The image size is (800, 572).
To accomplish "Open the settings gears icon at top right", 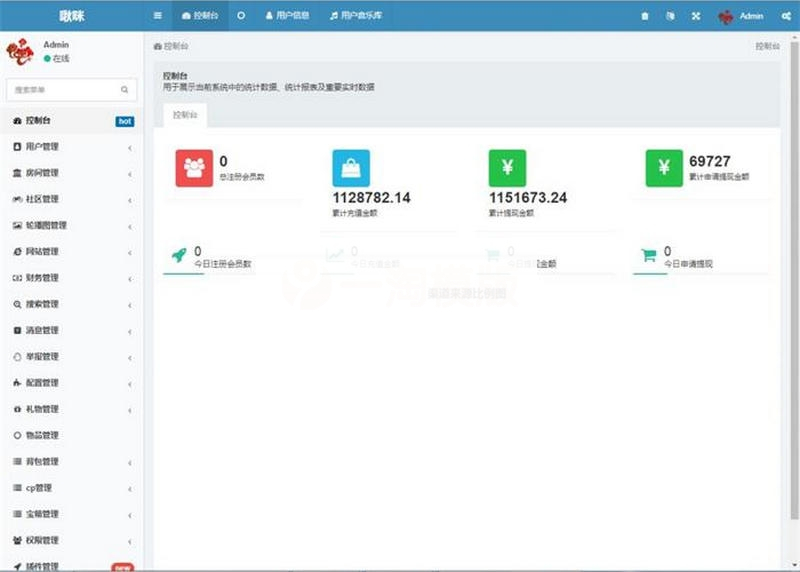I will [x=786, y=16].
